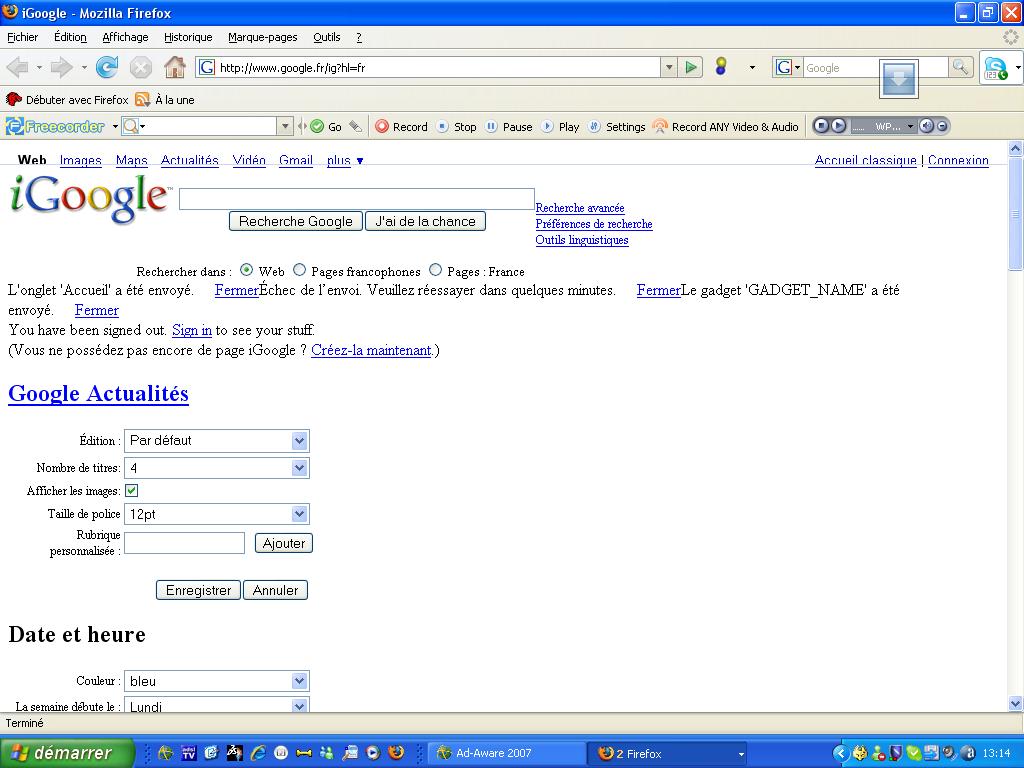Image resolution: width=1024 pixels, height=768 pixels.
Task: Click the magnifier in Google search box
Action: (960, 67)
